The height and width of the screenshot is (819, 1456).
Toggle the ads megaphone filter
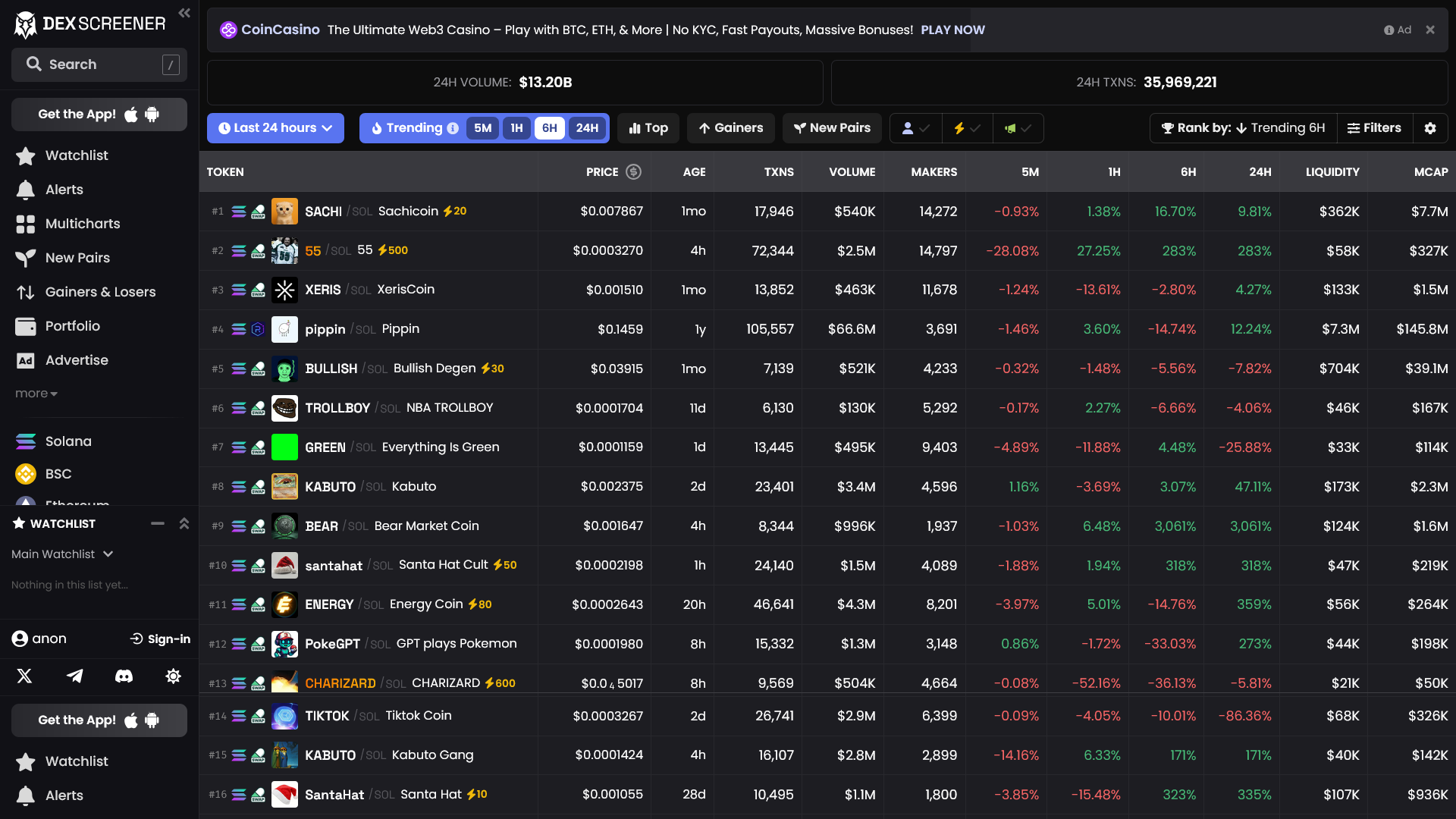pos(1018,128)
